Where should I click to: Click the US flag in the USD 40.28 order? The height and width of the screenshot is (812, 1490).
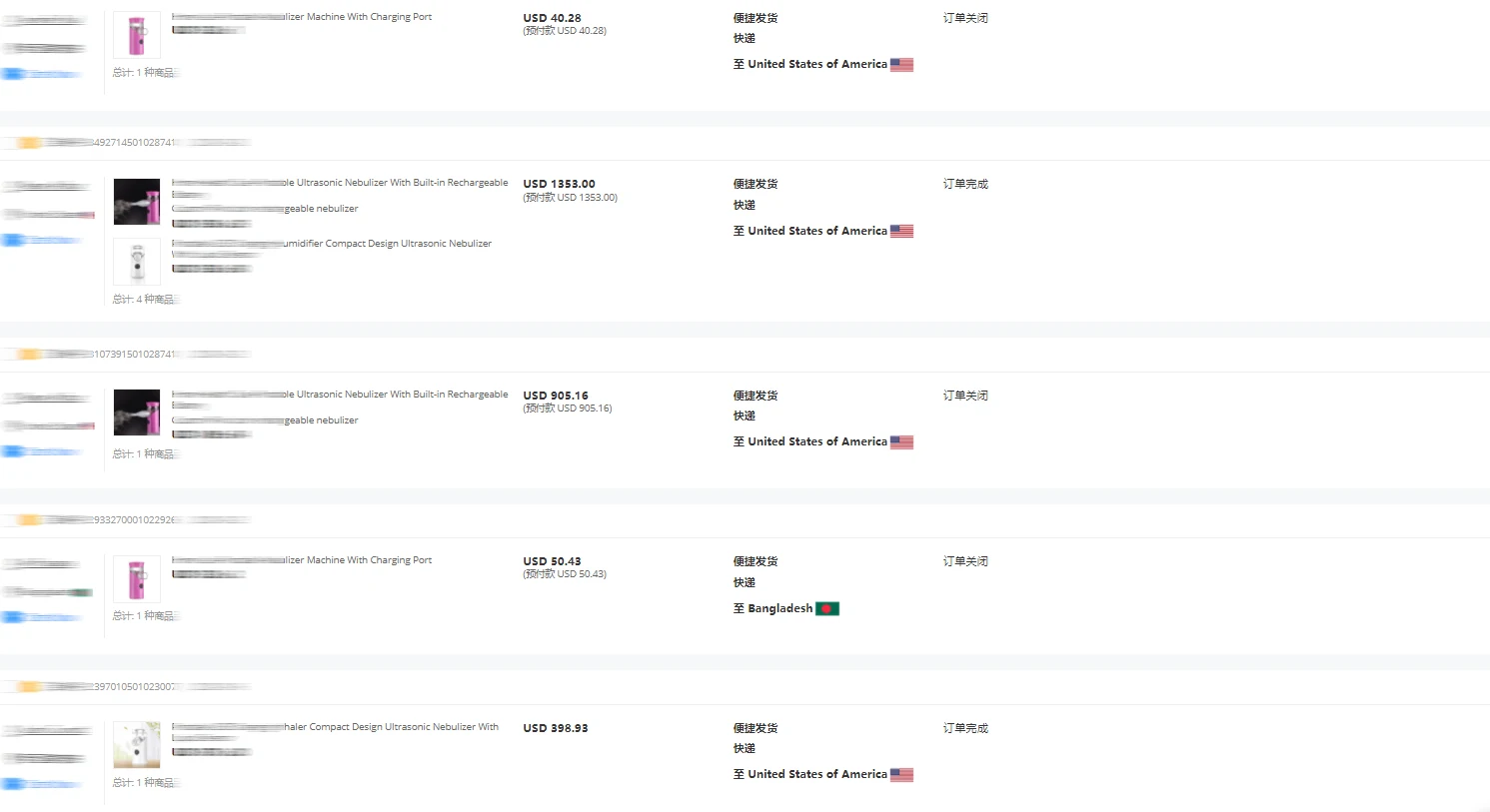(901, 65)
